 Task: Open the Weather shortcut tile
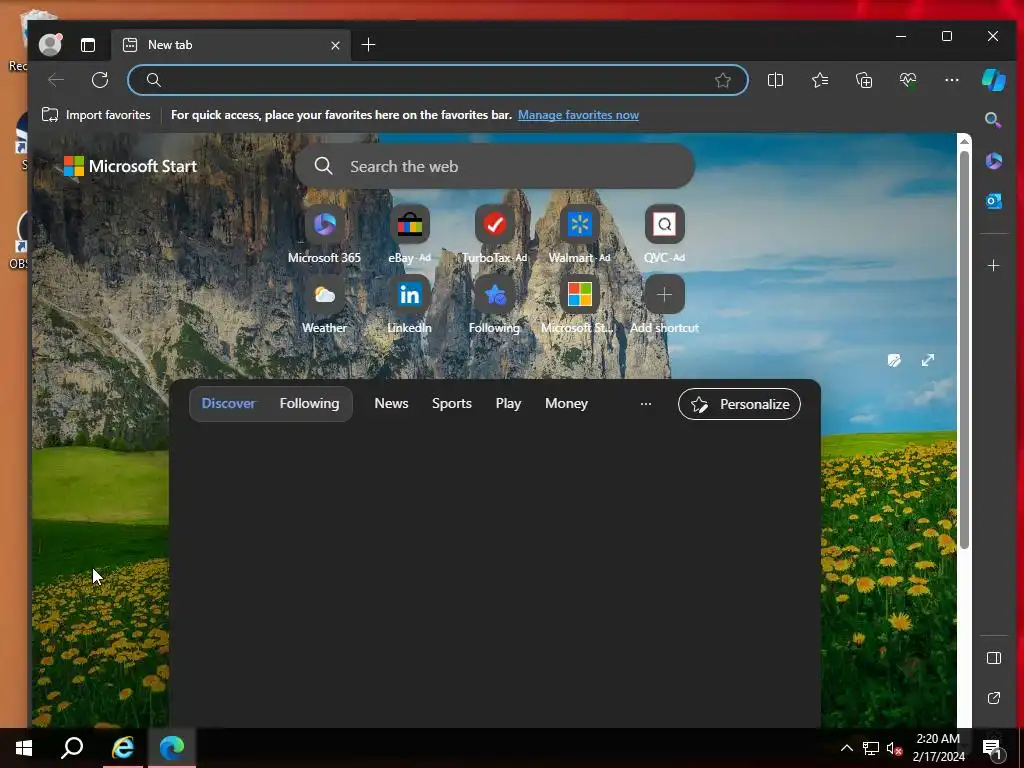325,304
